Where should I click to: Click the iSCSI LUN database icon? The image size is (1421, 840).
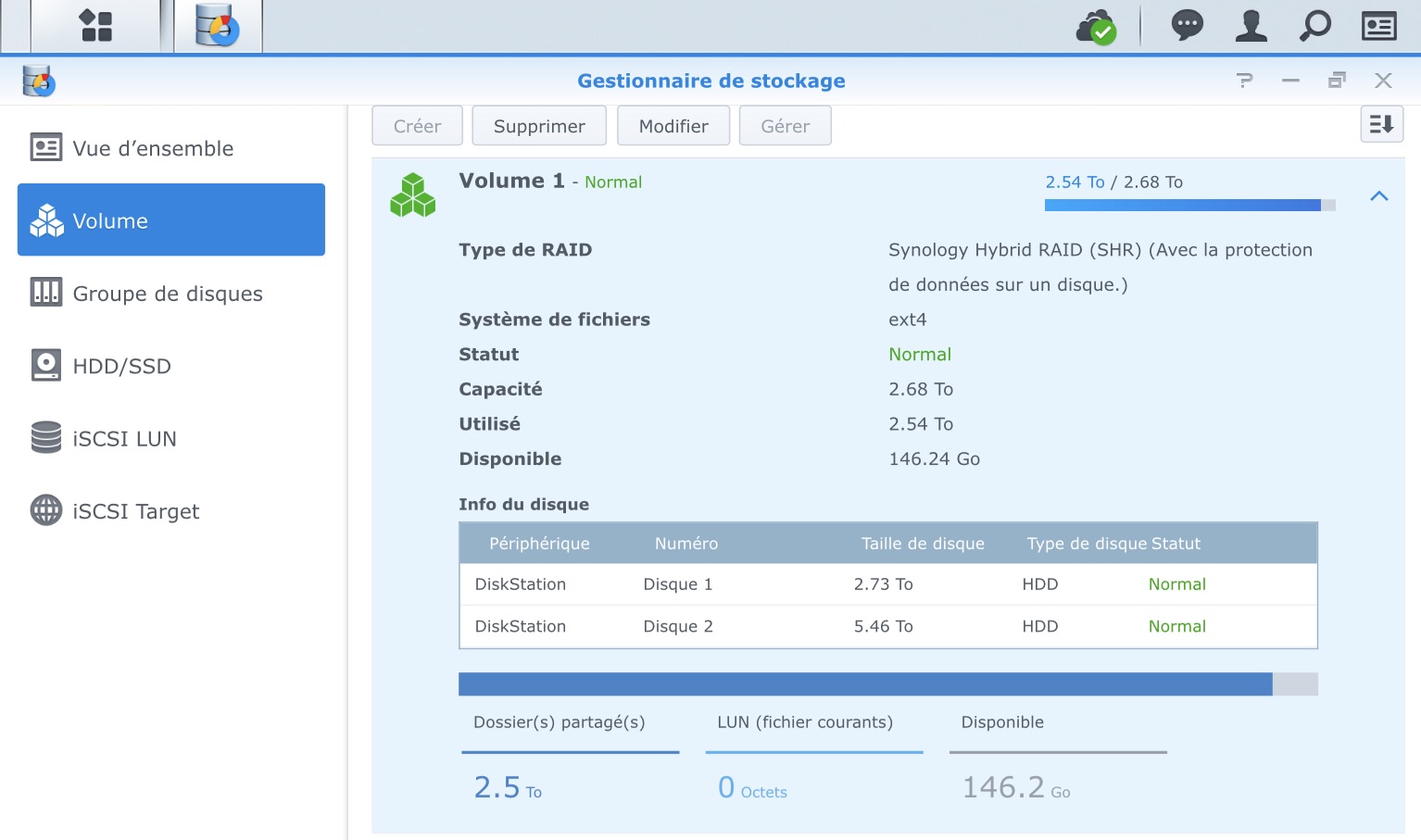pos(46,437)
